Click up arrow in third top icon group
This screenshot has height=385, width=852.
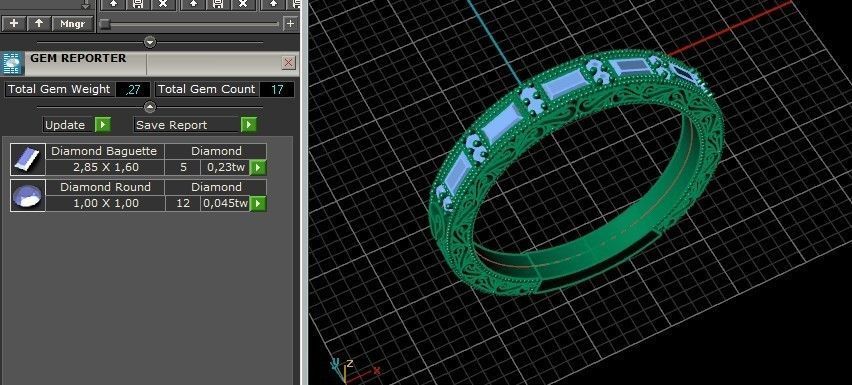click(273, 4)
